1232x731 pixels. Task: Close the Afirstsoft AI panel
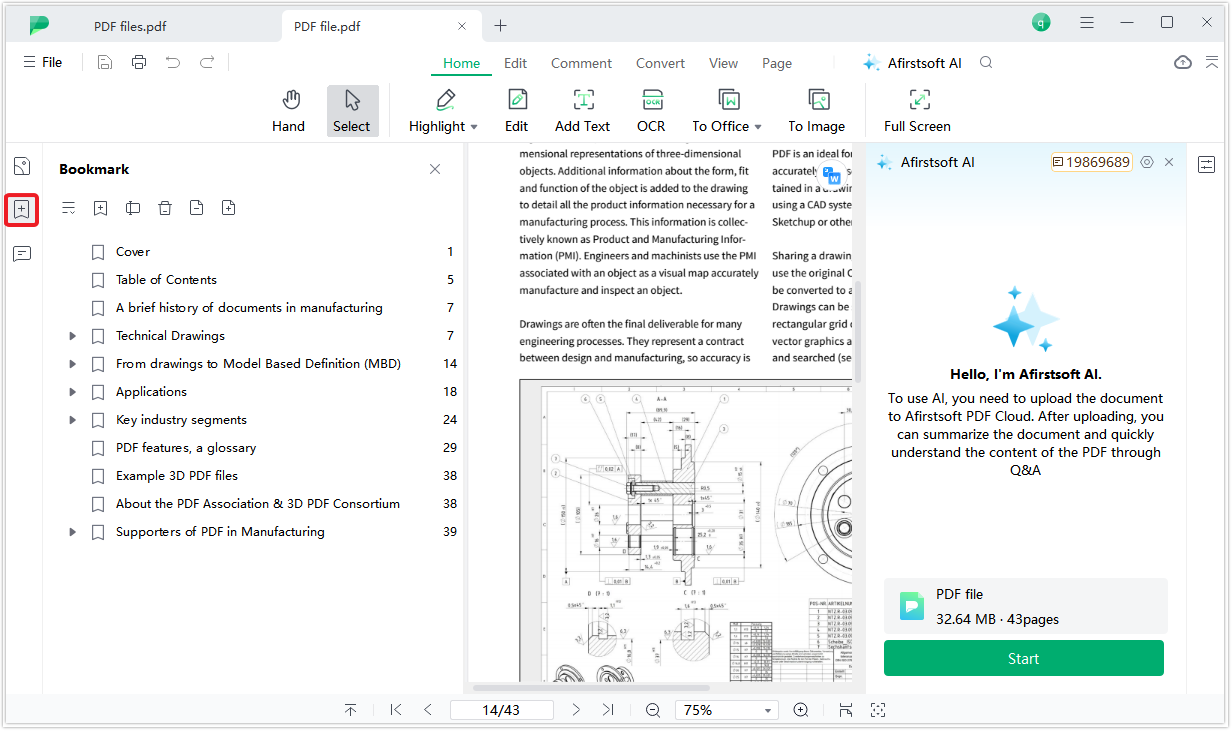1169,162
